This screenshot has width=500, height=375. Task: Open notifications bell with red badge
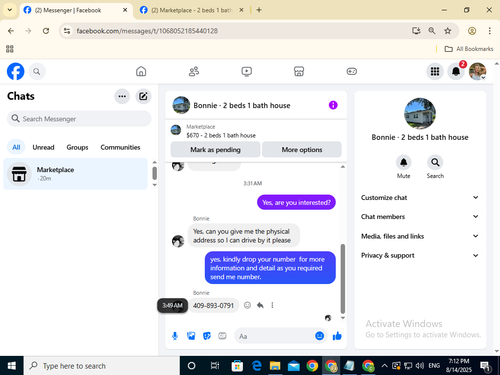[456, 71]
